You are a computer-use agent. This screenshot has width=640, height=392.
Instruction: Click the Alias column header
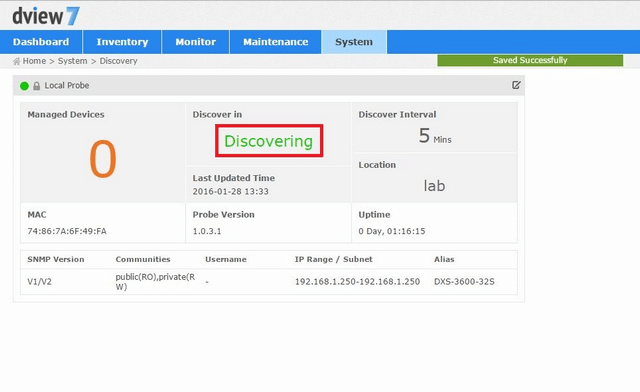(444, 259)
